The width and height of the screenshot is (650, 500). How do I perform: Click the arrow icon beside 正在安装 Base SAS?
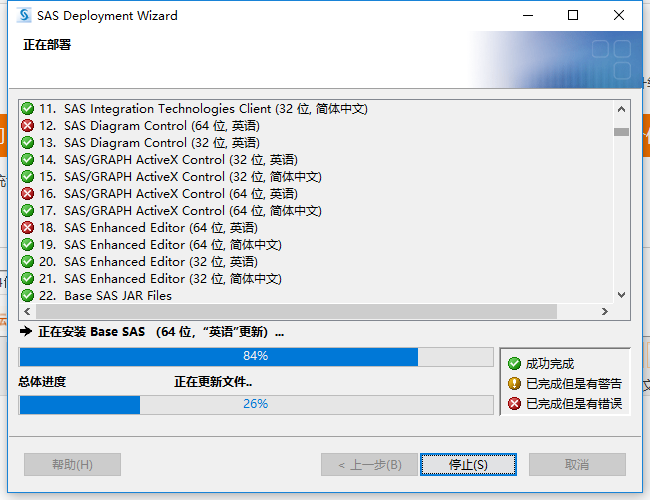[x=26, y=331]
